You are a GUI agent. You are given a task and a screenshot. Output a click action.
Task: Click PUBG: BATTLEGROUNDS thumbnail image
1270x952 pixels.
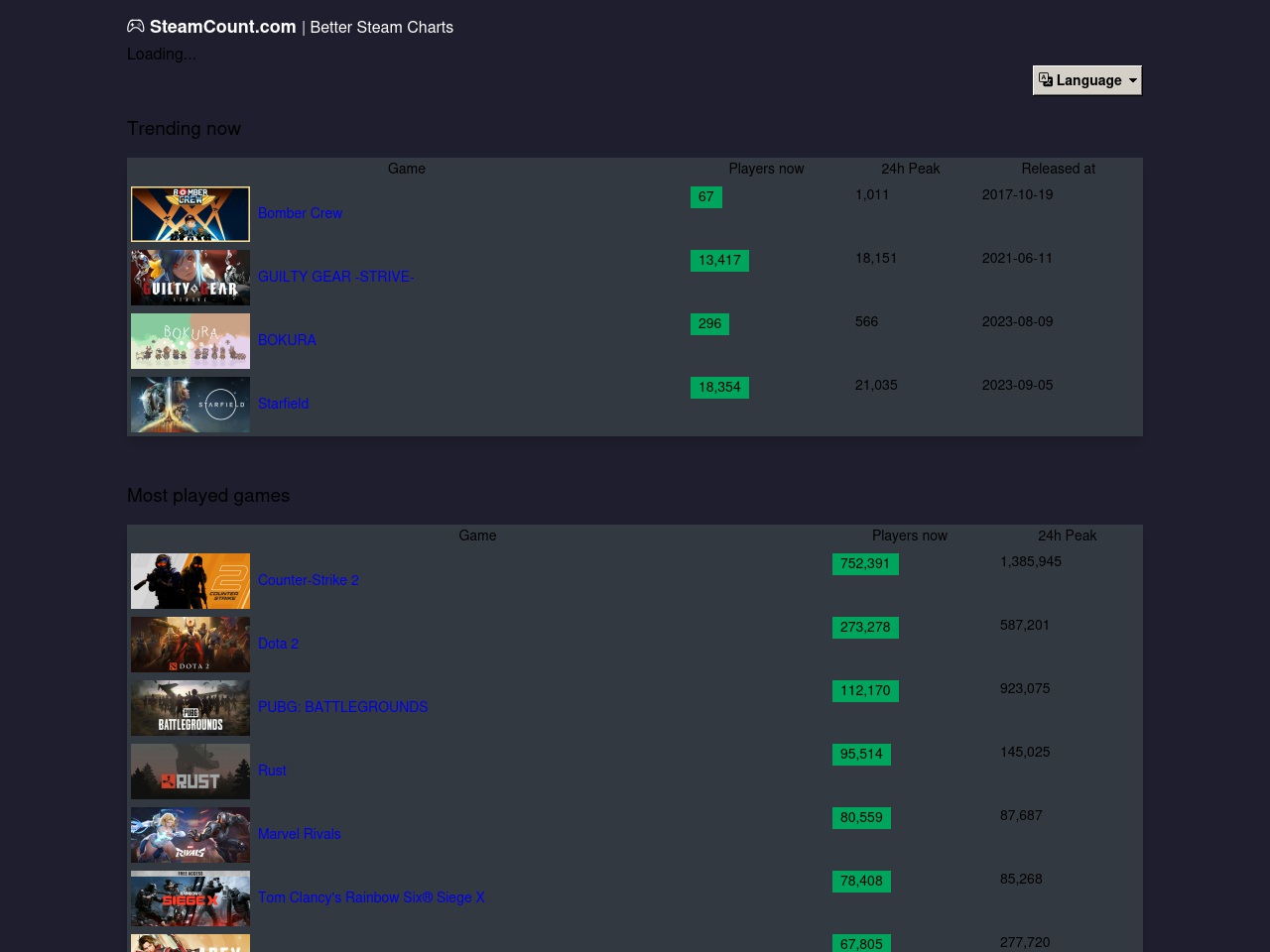click(x=190, y=708)
